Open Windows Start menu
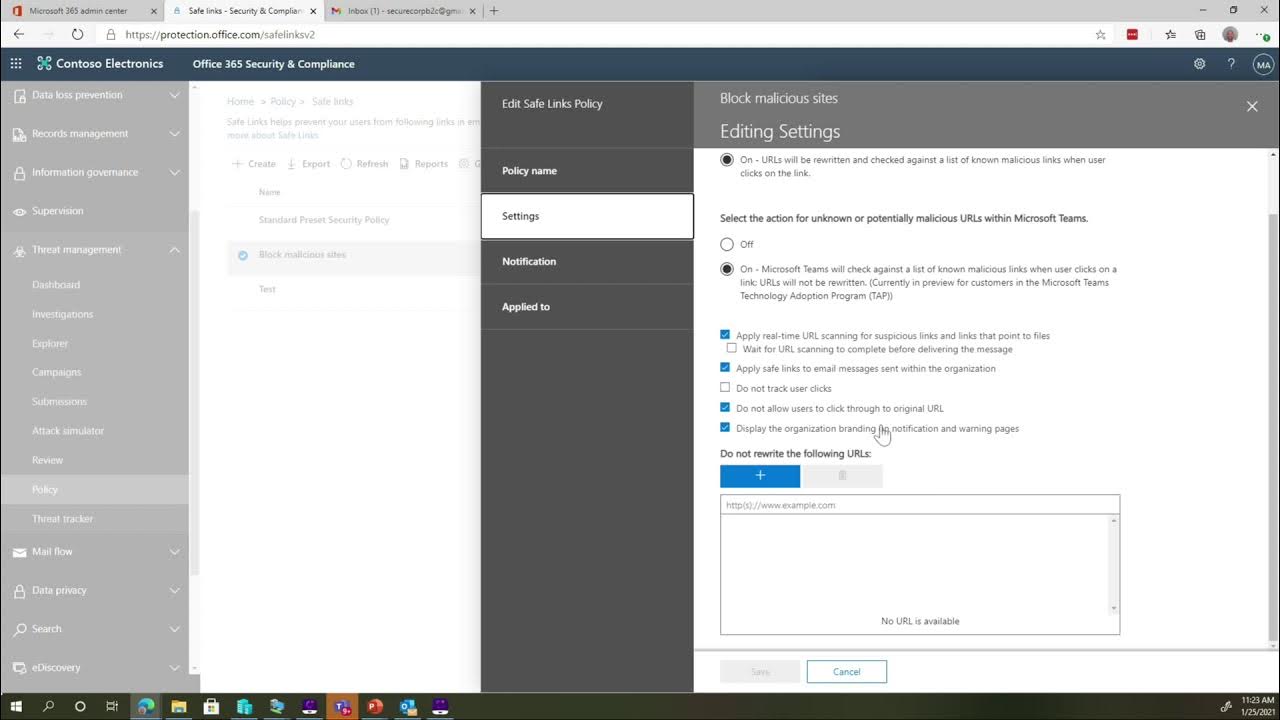Viewport: 1280px width, 720px height. pos(17,706)
